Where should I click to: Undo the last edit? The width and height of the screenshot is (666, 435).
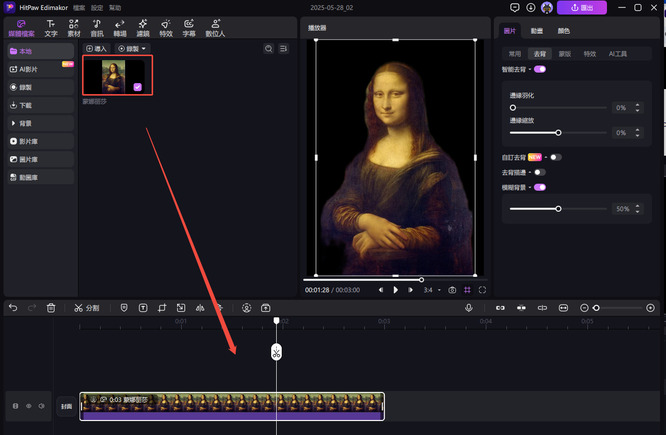point(13,308)
